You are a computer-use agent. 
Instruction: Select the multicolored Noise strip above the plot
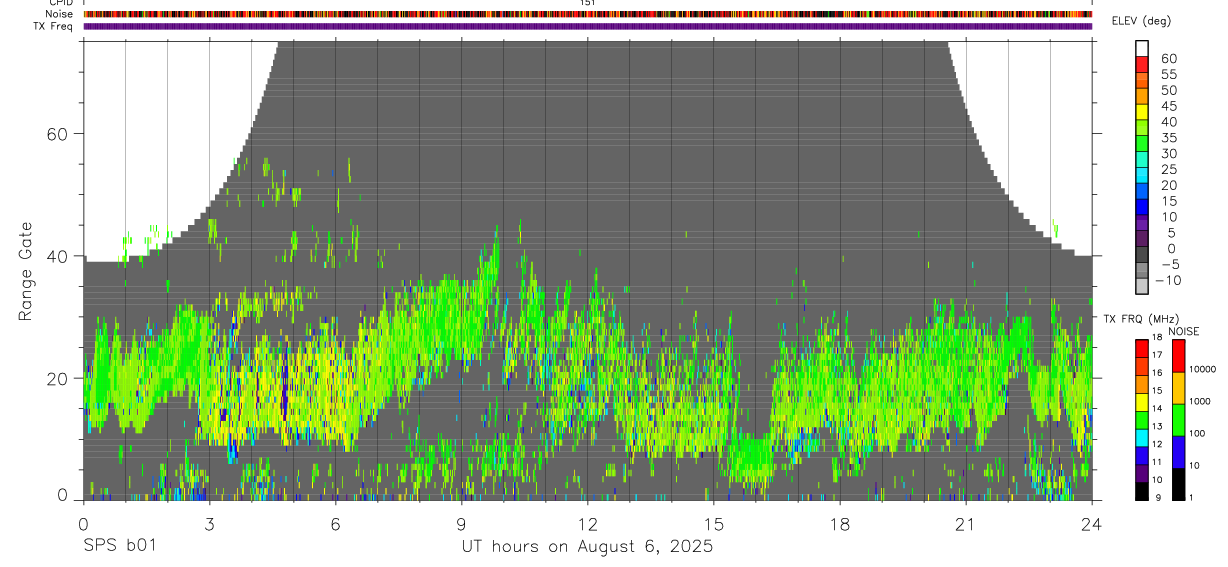(587, 14)
